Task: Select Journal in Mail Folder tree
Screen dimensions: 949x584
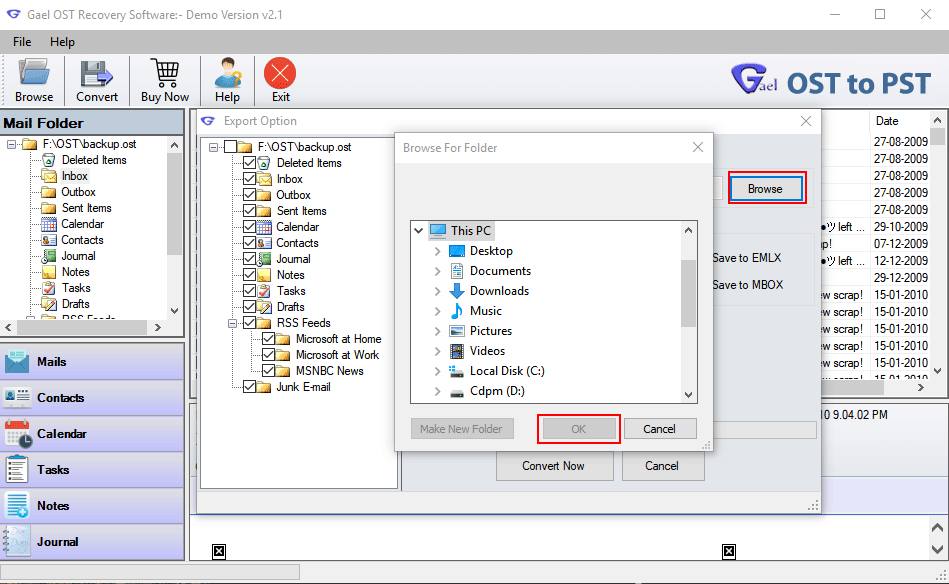Action: 78,256
